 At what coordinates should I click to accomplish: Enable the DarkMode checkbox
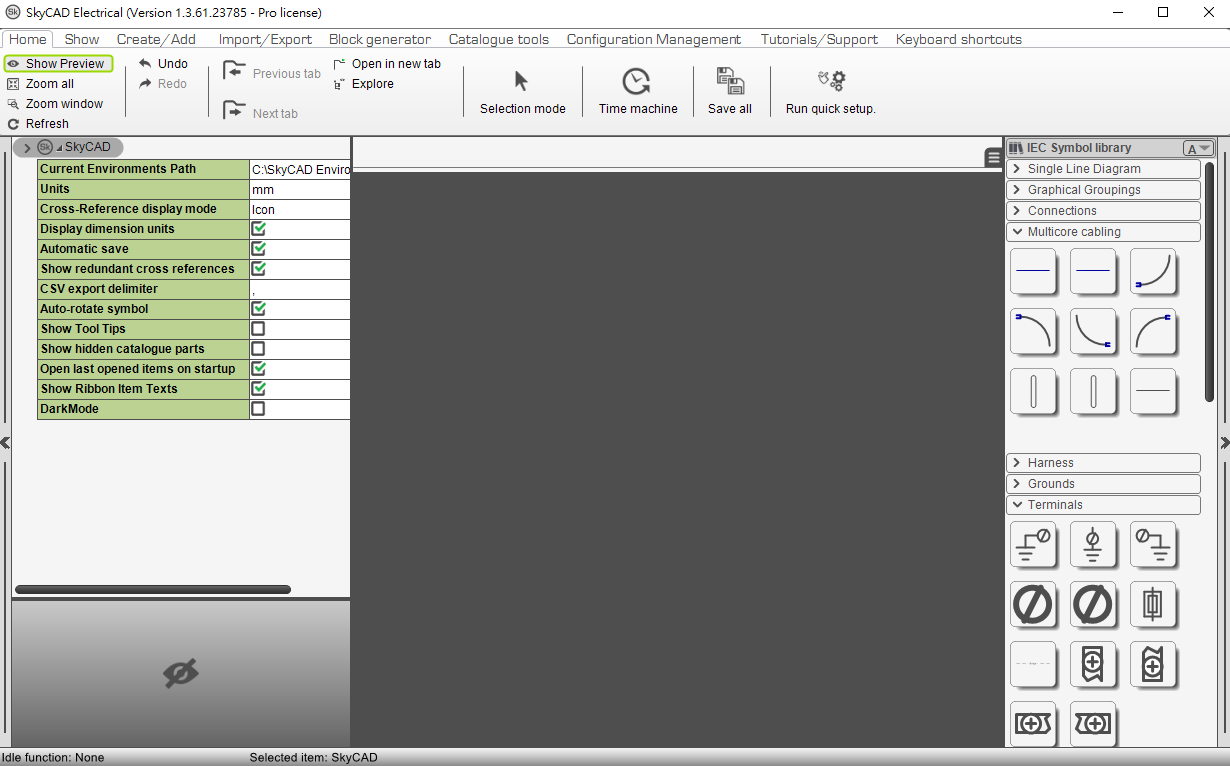pyautogui.click(x=258, y=409)
